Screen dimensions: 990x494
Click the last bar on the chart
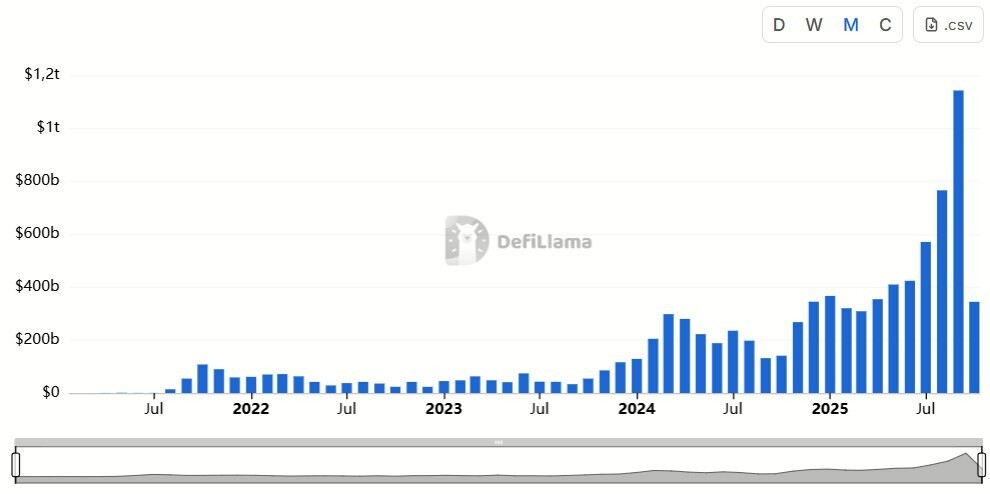coord(974,347)
